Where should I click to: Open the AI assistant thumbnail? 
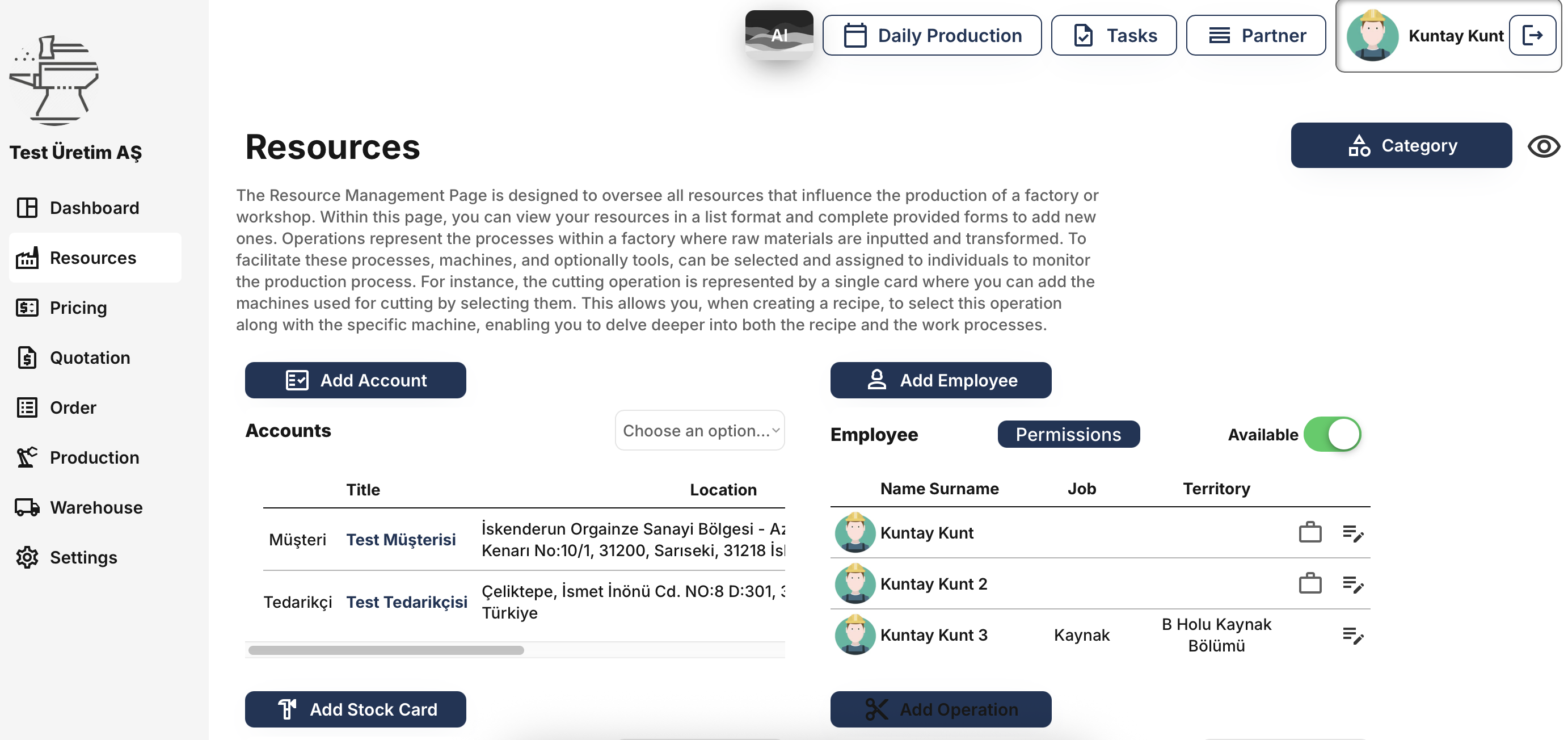(x=778, y=35)
